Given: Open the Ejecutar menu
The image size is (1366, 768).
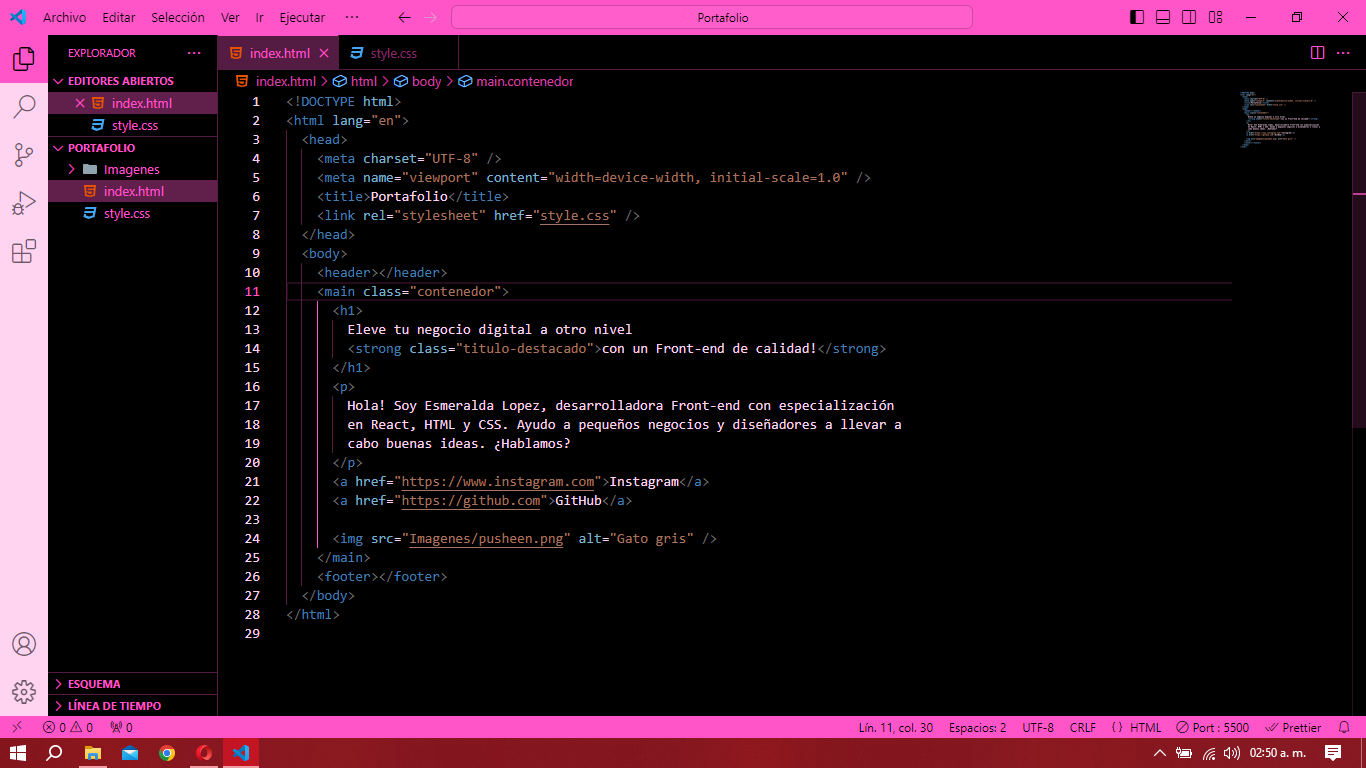Looking at the screenshot, I should pyautogui.click(x=302, y=17).
